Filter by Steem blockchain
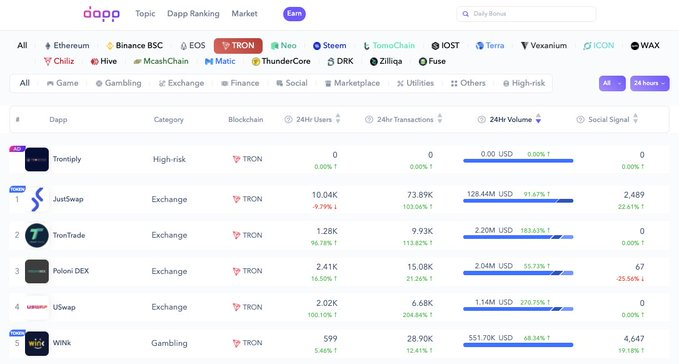This screenshot has height=364, width=679. click(x=330, y=45)
